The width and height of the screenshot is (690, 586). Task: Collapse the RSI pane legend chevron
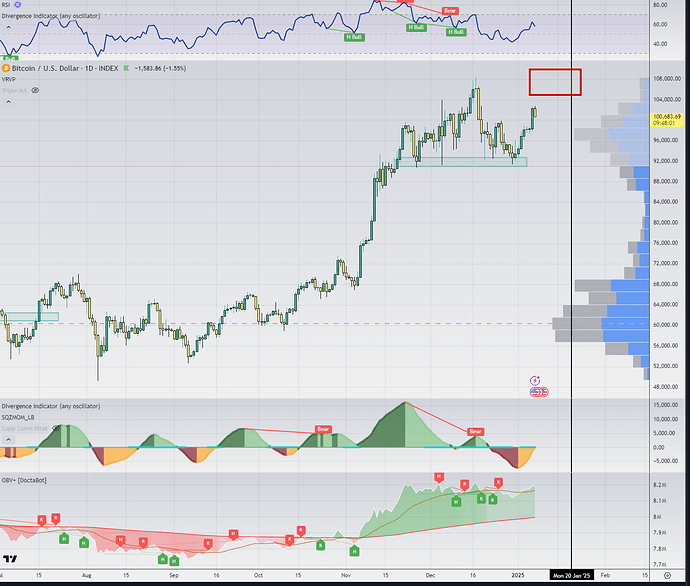tap(8, 27)
